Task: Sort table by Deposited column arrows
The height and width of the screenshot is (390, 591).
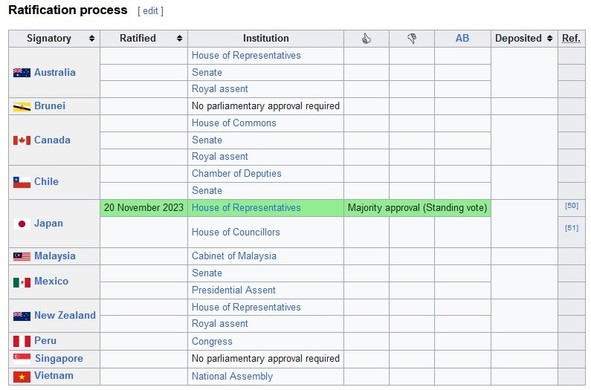Action: point(550,38)
